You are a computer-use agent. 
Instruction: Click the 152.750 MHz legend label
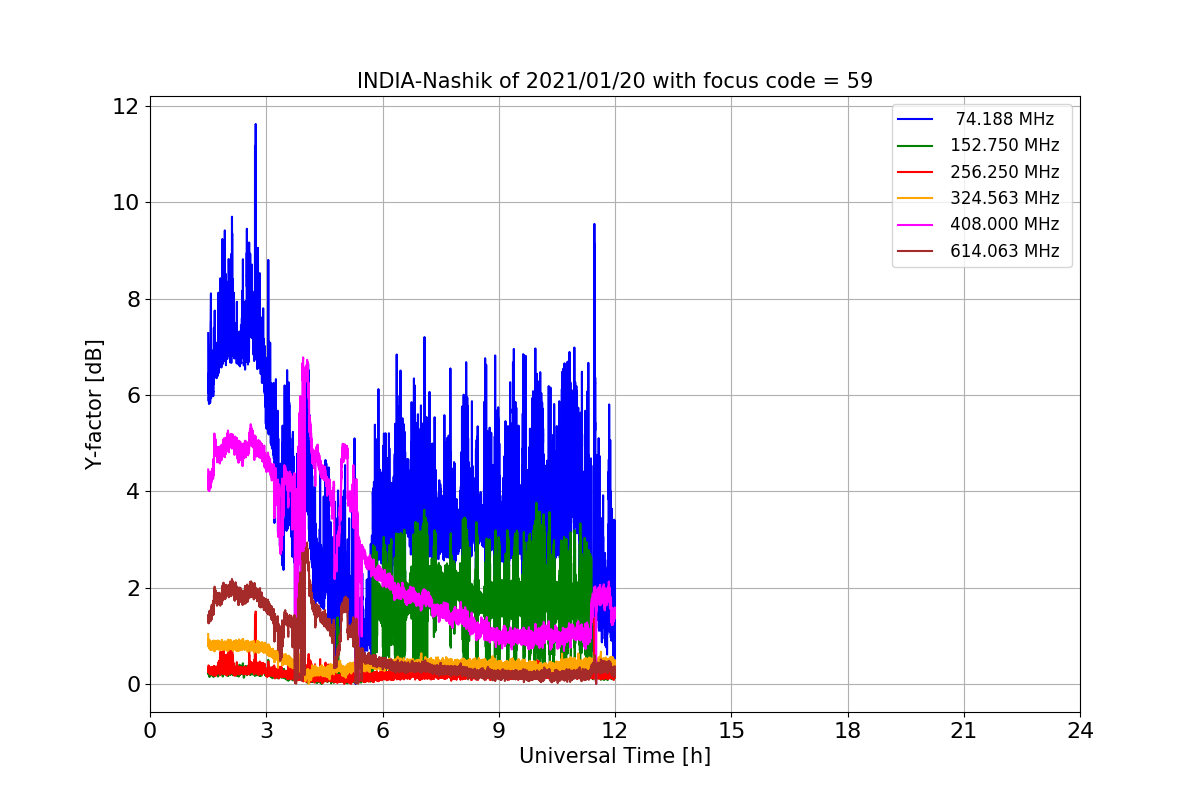point(1005,145)
